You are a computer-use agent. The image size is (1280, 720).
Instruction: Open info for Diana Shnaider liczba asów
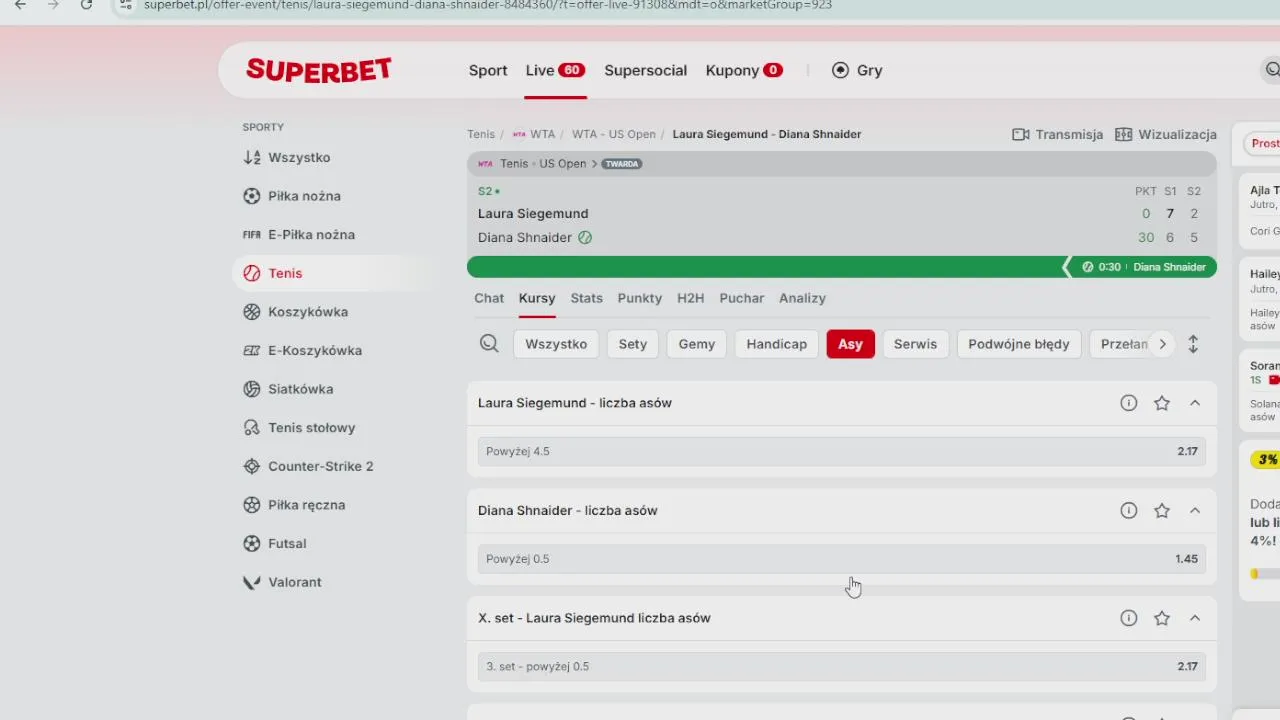[x=1129, y=511]
